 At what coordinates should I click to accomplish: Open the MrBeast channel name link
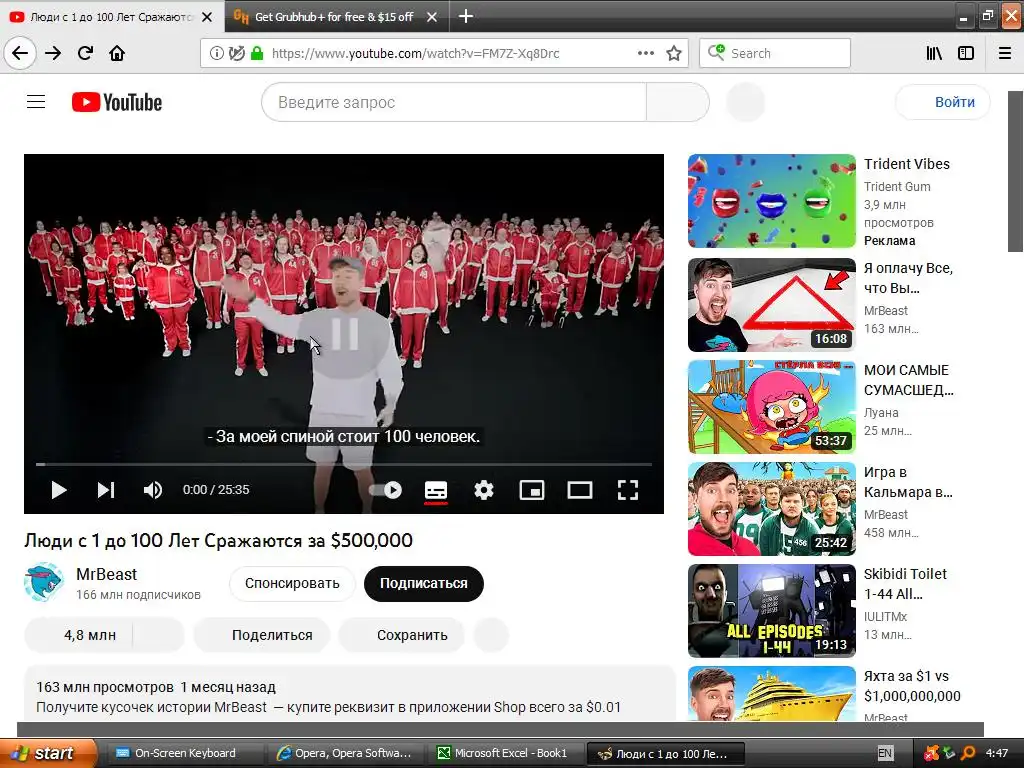[x=106, y=574]
